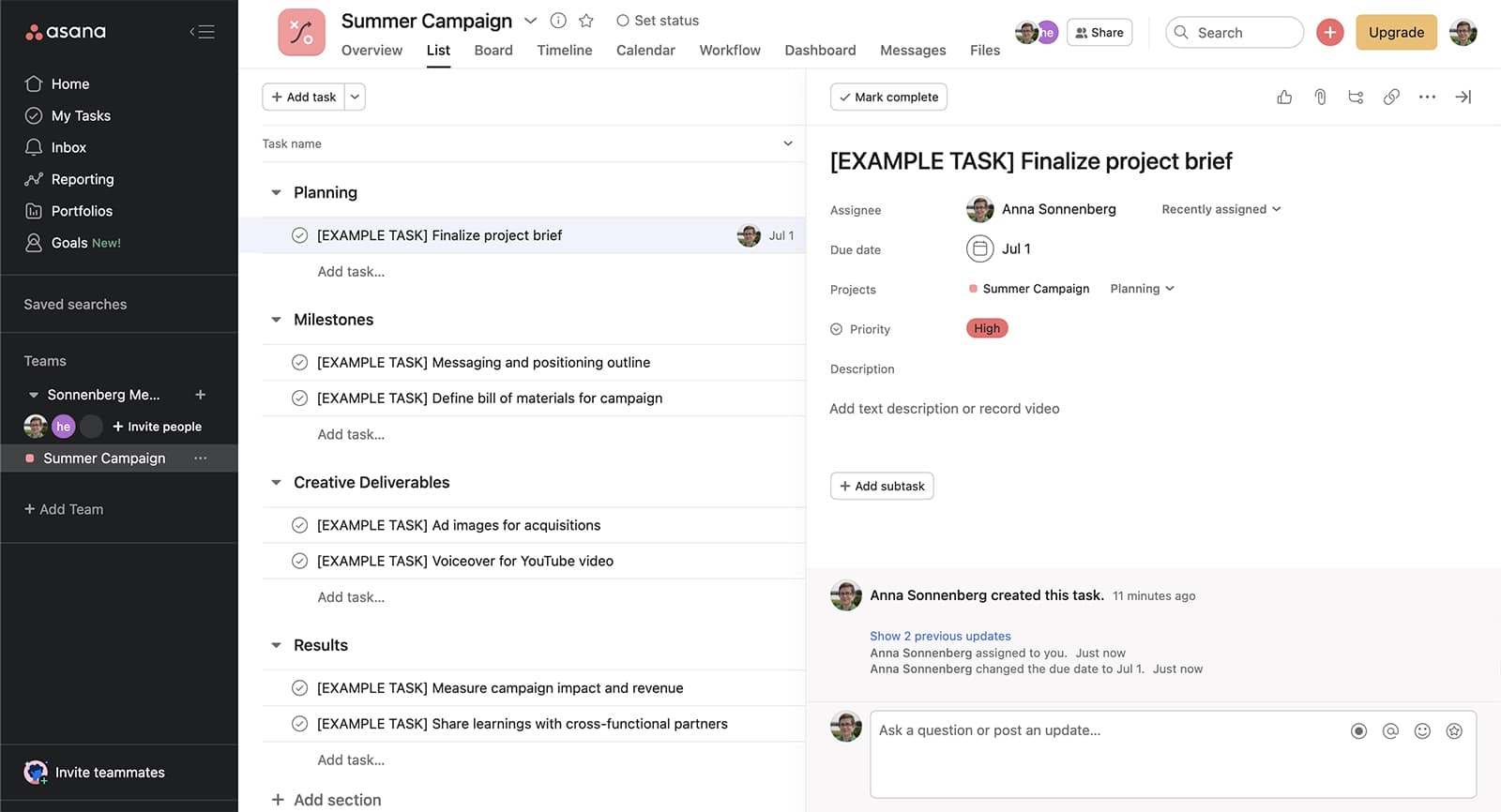
Task: Star the Summer Campaign project
Action: click(x=586, y=21)
